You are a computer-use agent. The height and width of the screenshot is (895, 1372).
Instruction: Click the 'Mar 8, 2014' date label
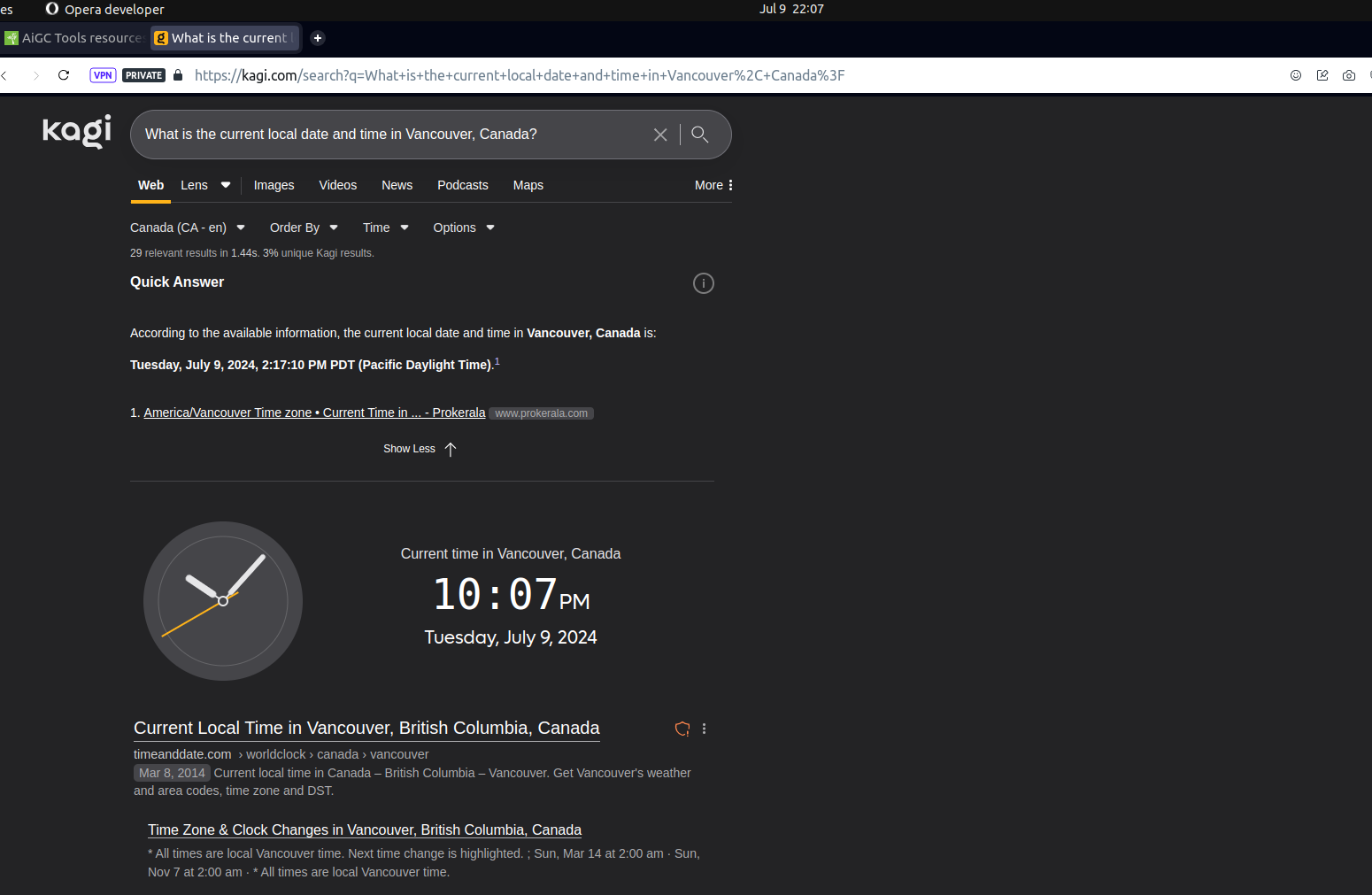tap(172, 773)
